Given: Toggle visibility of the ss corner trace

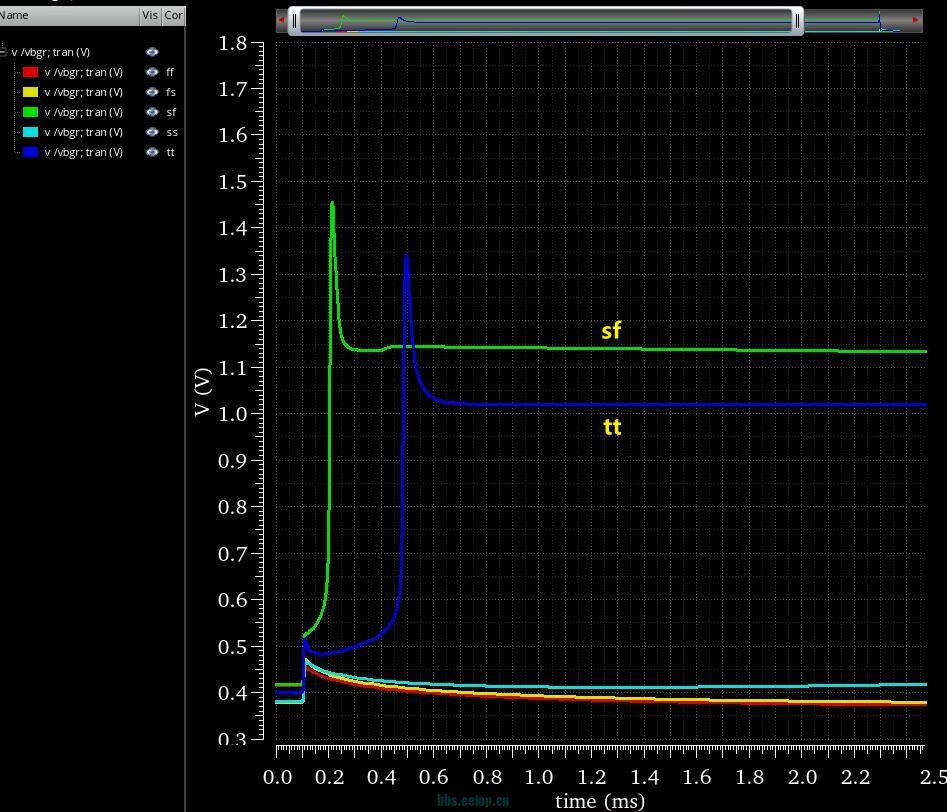Looking at the screenshot, I should (152, 132).
